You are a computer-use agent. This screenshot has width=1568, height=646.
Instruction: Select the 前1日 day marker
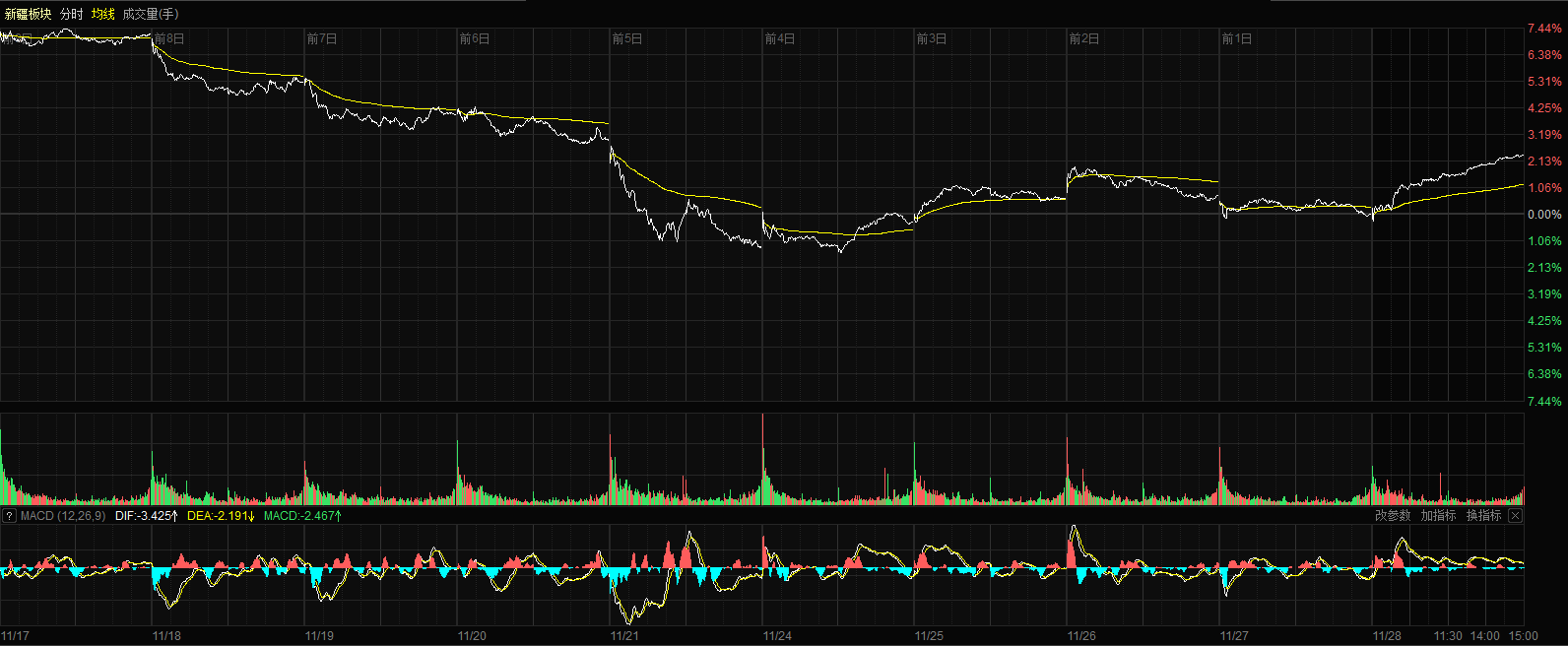tap(1237, 39)
